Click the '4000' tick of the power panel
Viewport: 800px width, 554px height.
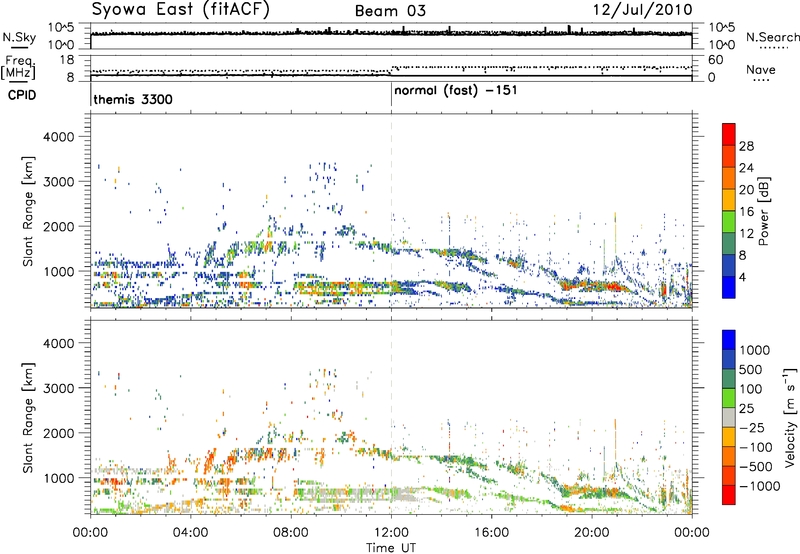tap(58, 137)
